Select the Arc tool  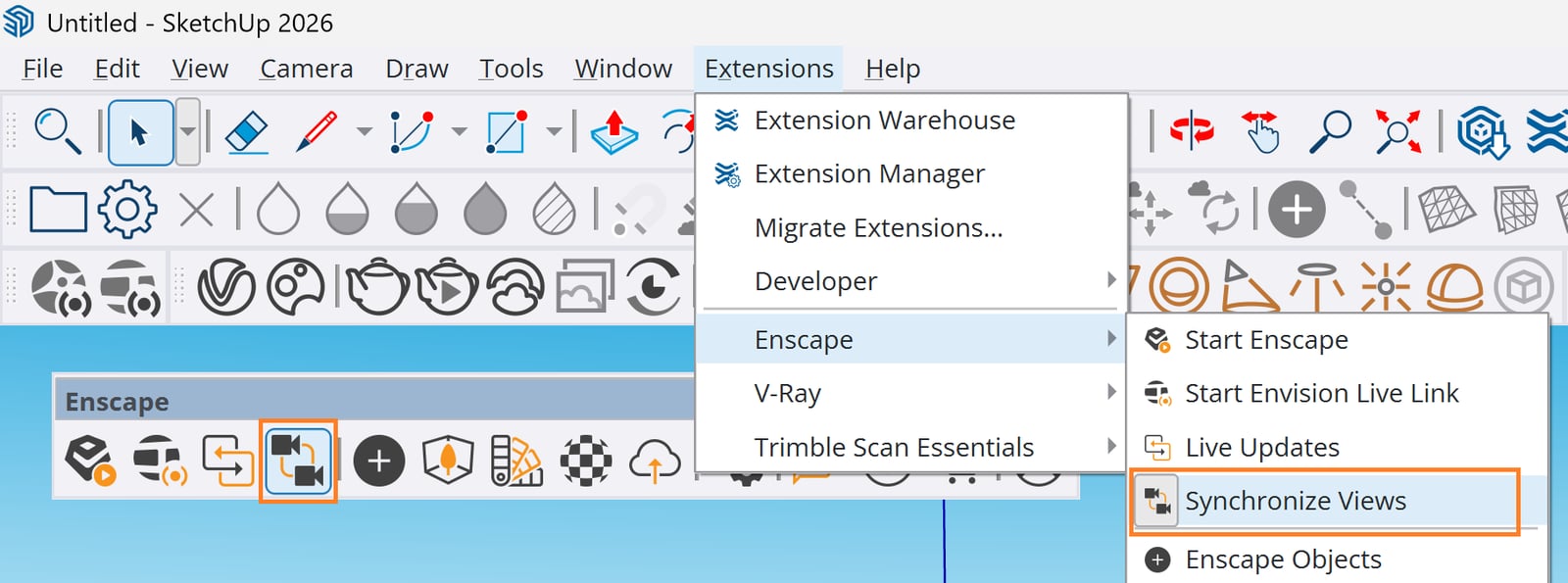point(412,131)
